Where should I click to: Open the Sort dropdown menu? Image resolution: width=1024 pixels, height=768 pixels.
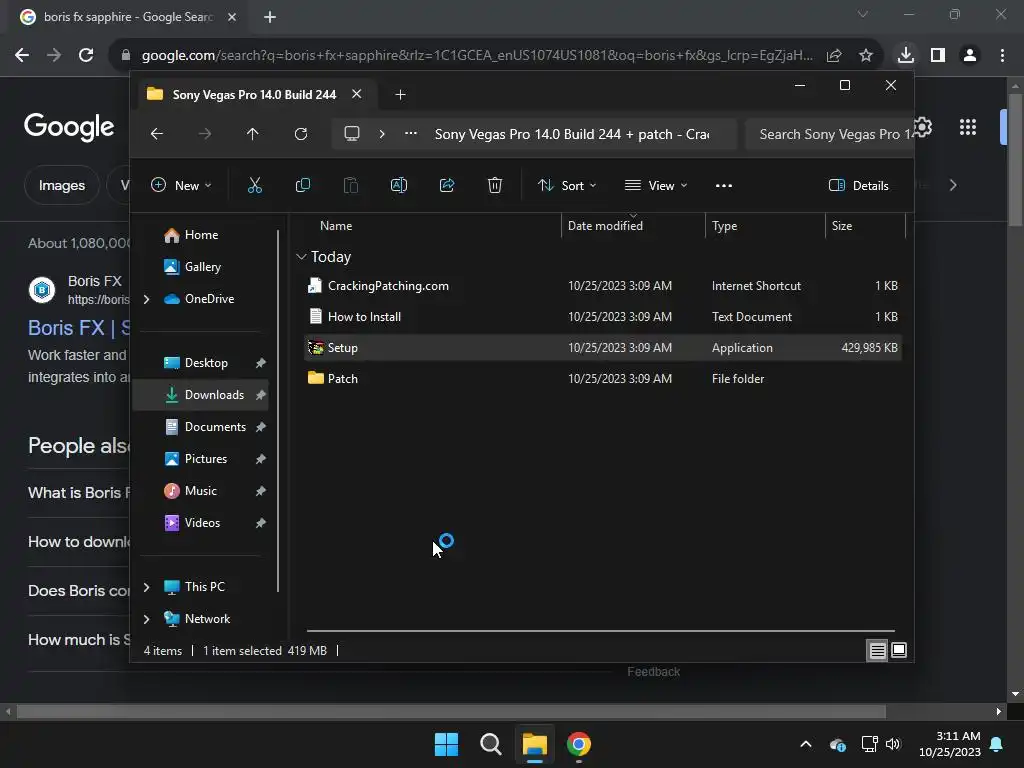(567, 185)
